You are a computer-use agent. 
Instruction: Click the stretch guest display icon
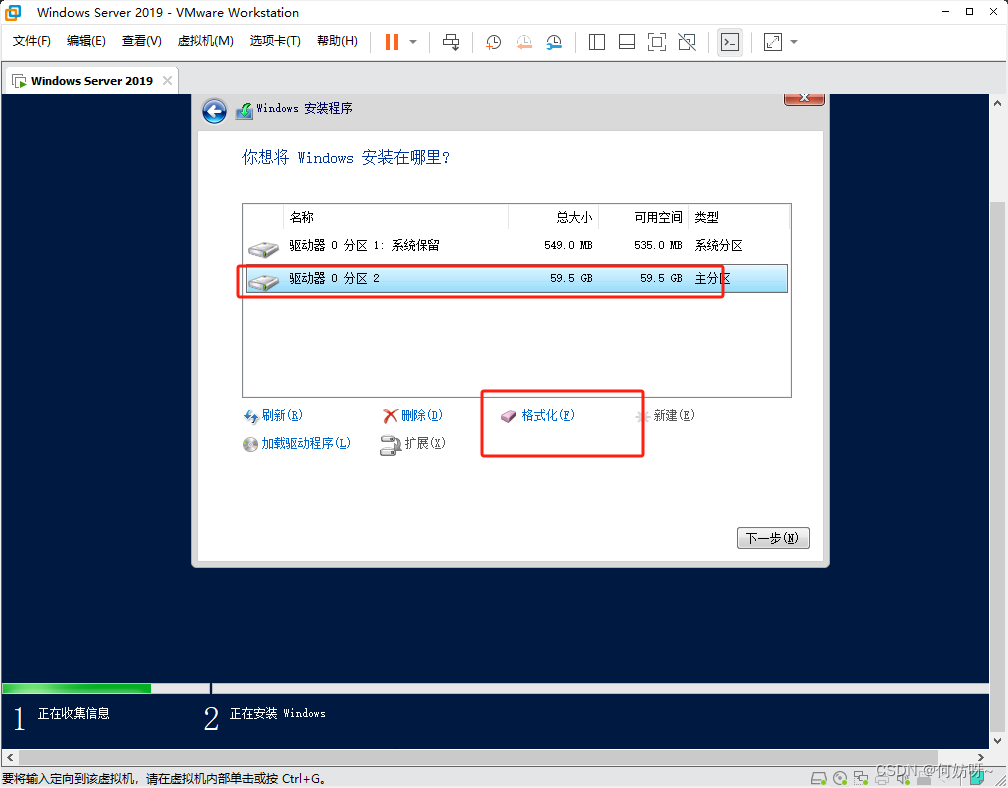coord(772,42)
